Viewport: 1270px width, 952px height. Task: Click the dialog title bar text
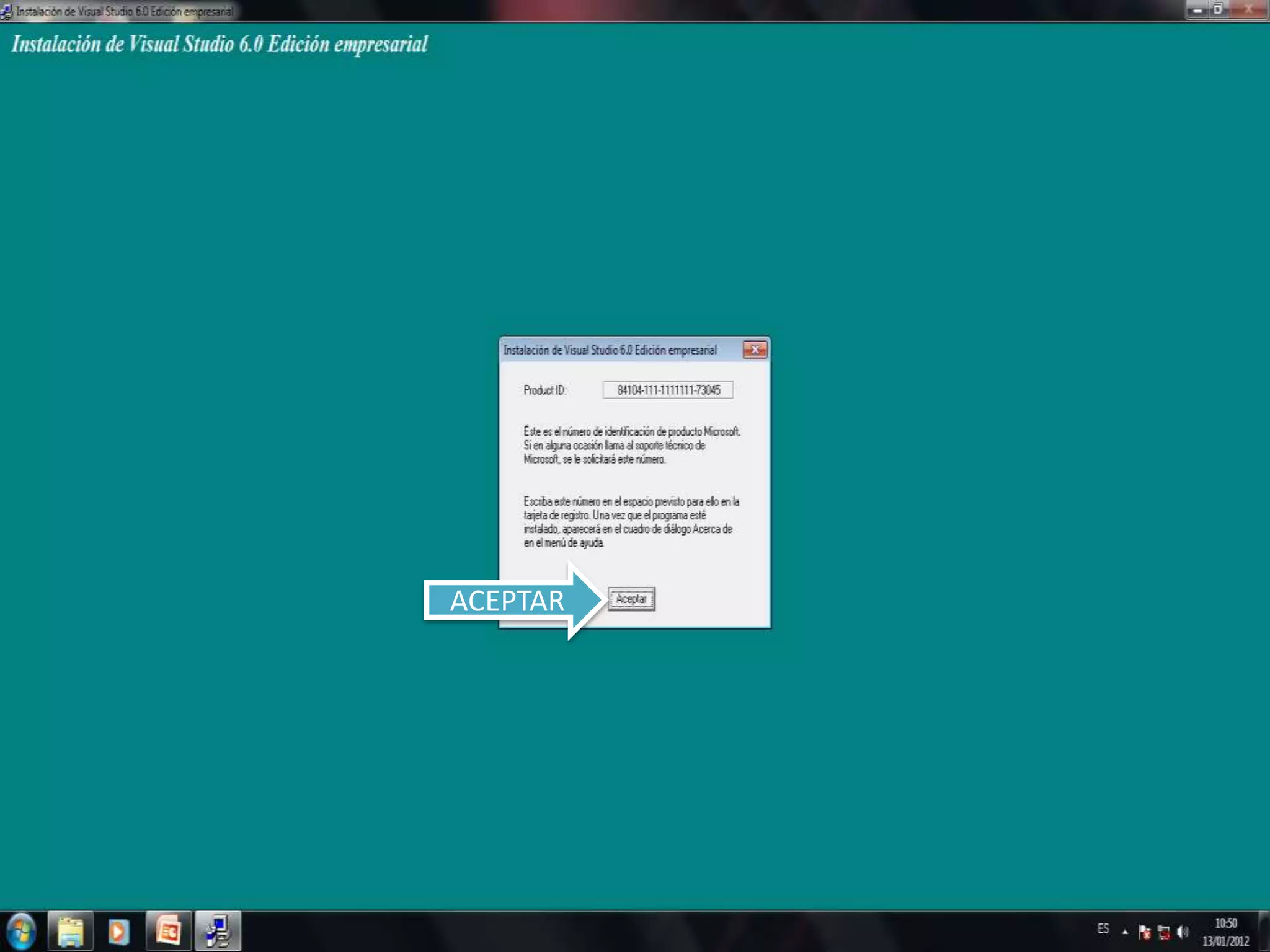coord(610,350)
